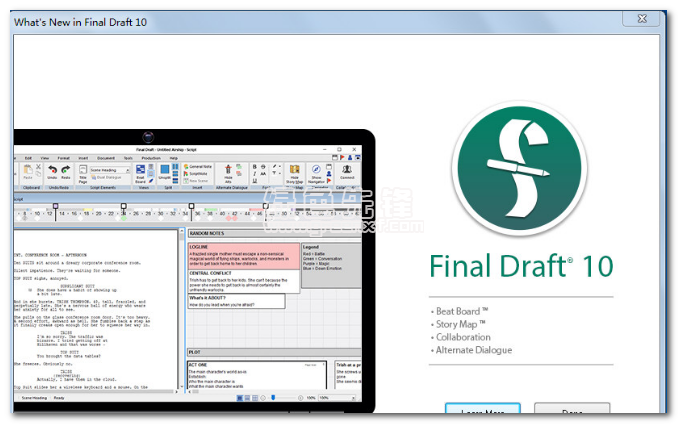The width and height of the screenshot is (678, 424).
Task: Click the green Final Draft logo circle
Action: coord(519,169)
